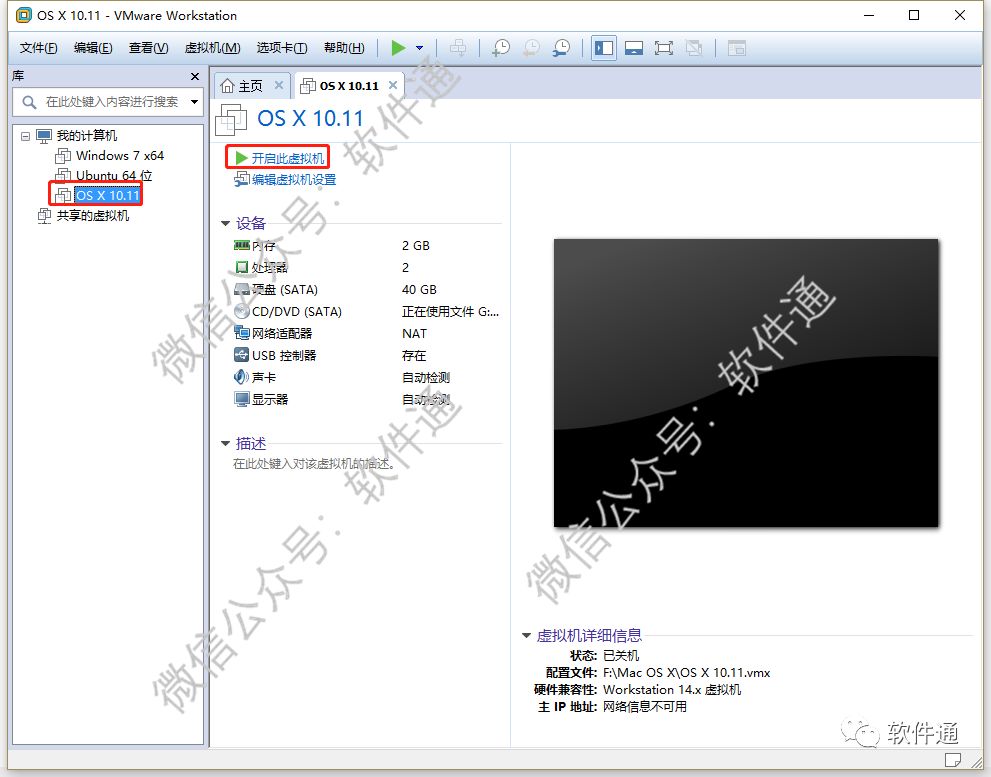Screen dimensions: 991x777
Task: Click the USB 控制器 device row
Action: 366,355
